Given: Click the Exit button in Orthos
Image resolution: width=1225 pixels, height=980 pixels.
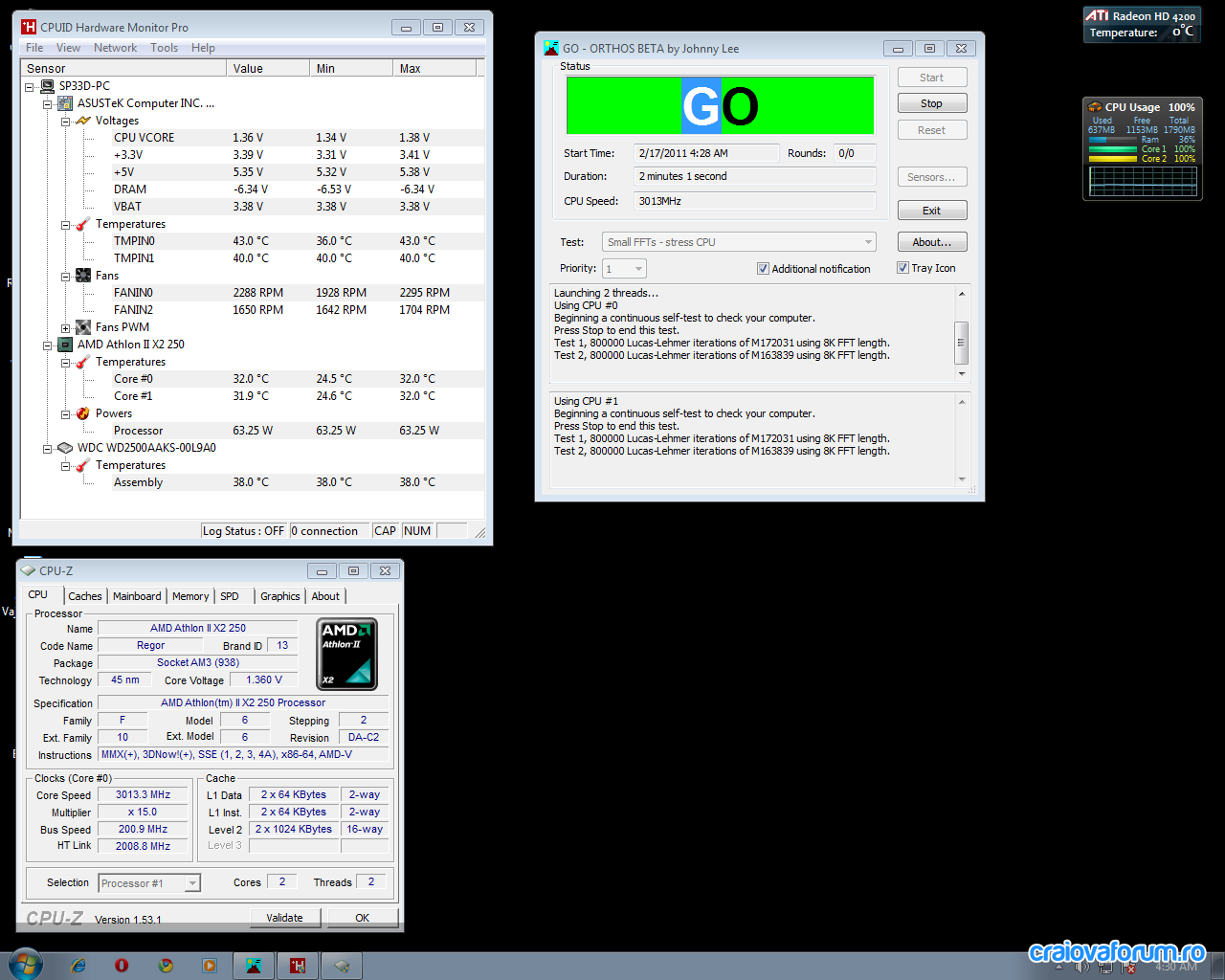Looking at the screenshot, I should pos(932,211).
